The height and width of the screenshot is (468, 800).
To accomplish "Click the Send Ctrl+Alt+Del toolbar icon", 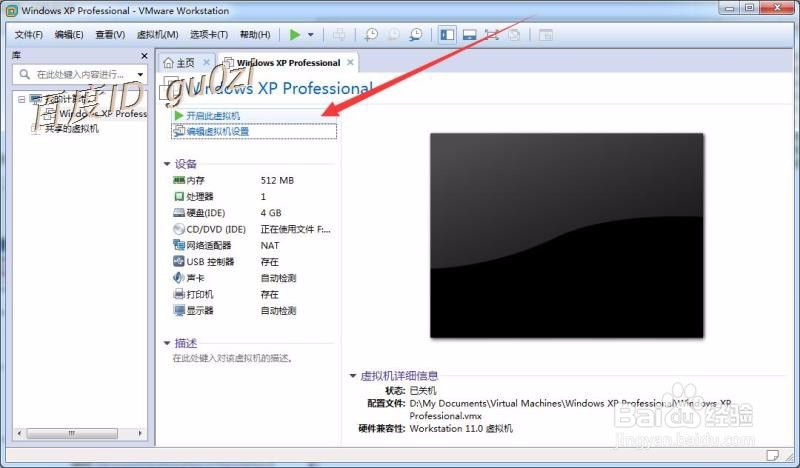I will pyautogui.click(x=339, y=35).
